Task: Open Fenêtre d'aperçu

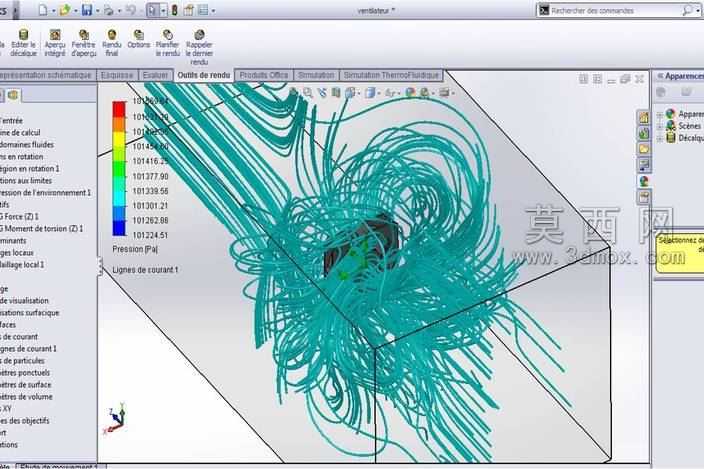Action: (x=84, y=43)
